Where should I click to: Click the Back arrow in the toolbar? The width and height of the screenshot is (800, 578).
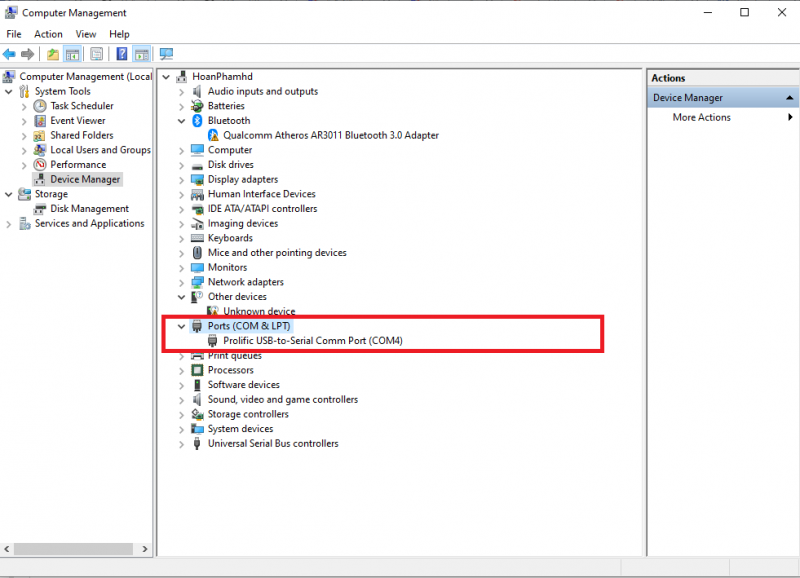point(9,54)
